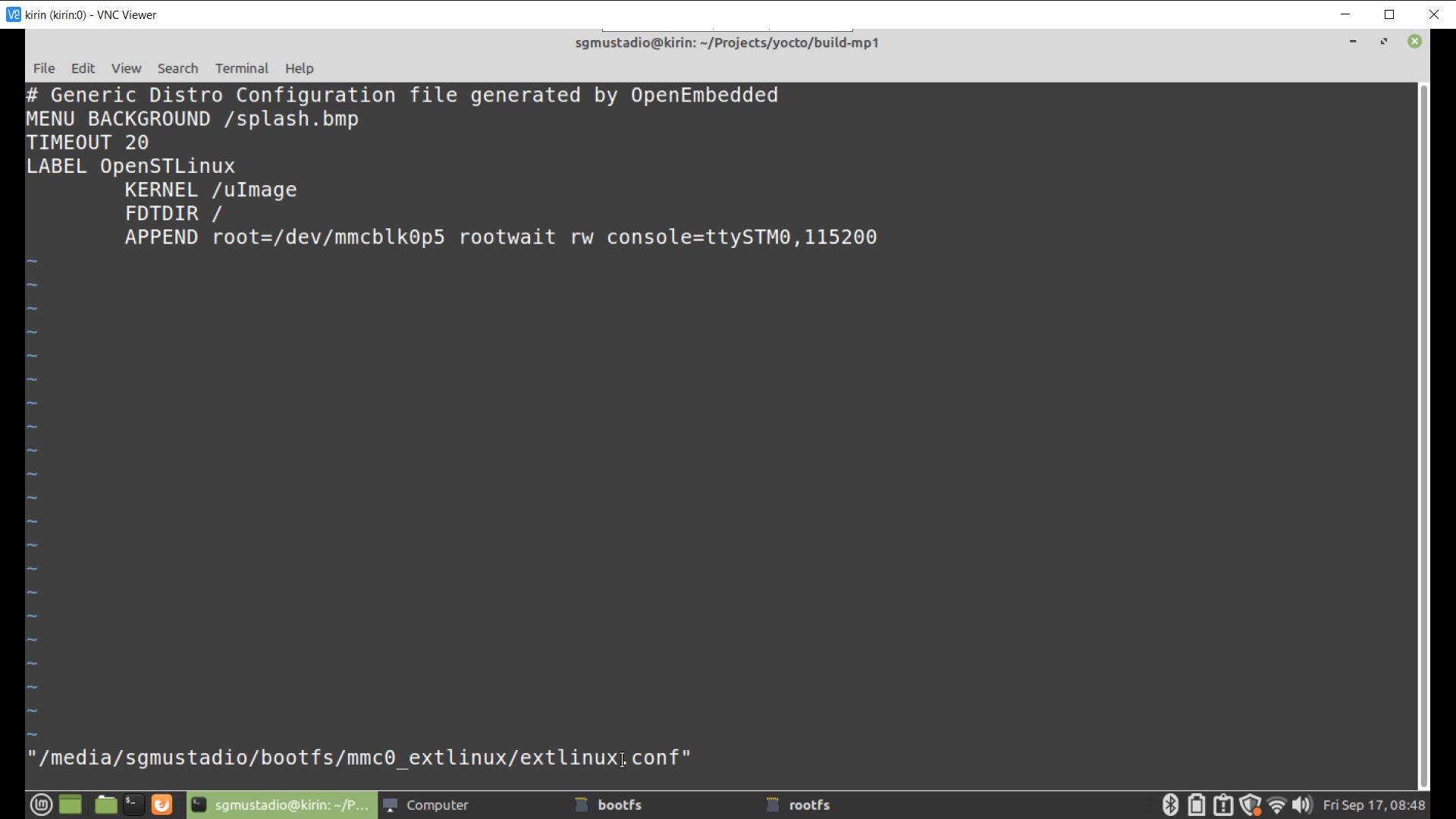Focus the sgmustadio@kirin terminal taskbar entry
This screenshot has width=1456, height=819.
[282, 805]
